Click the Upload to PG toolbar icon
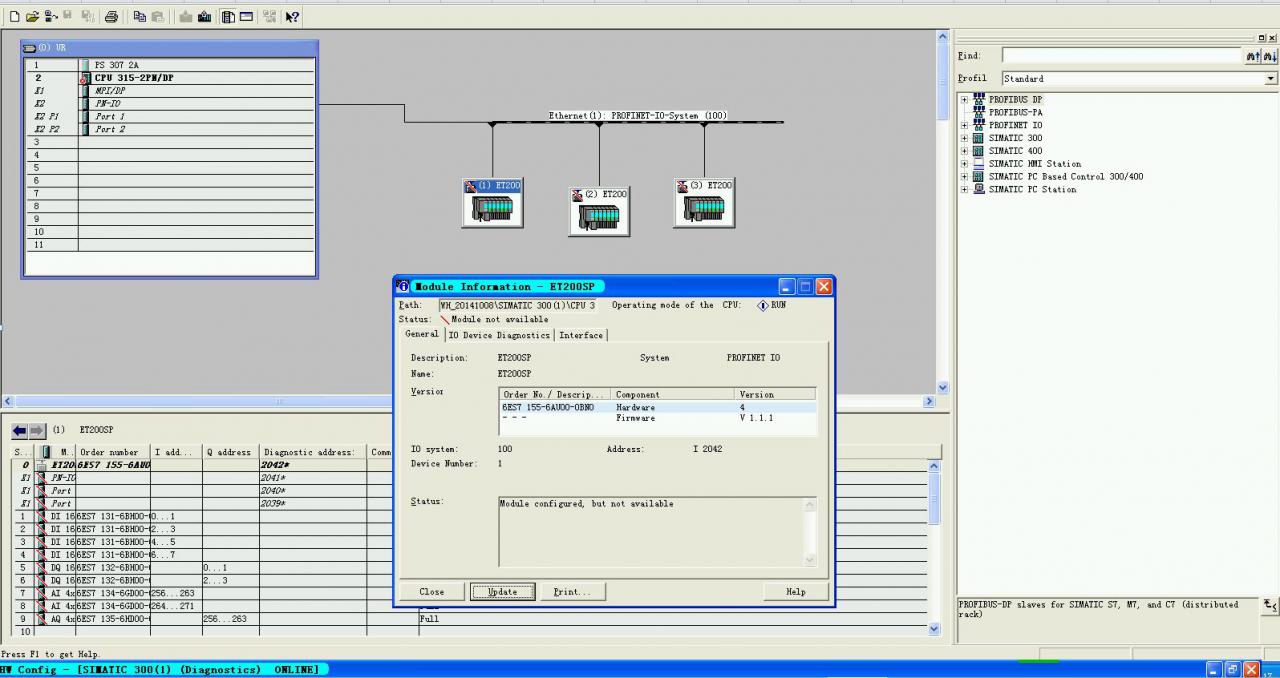1280x678 pixels. 204,16
